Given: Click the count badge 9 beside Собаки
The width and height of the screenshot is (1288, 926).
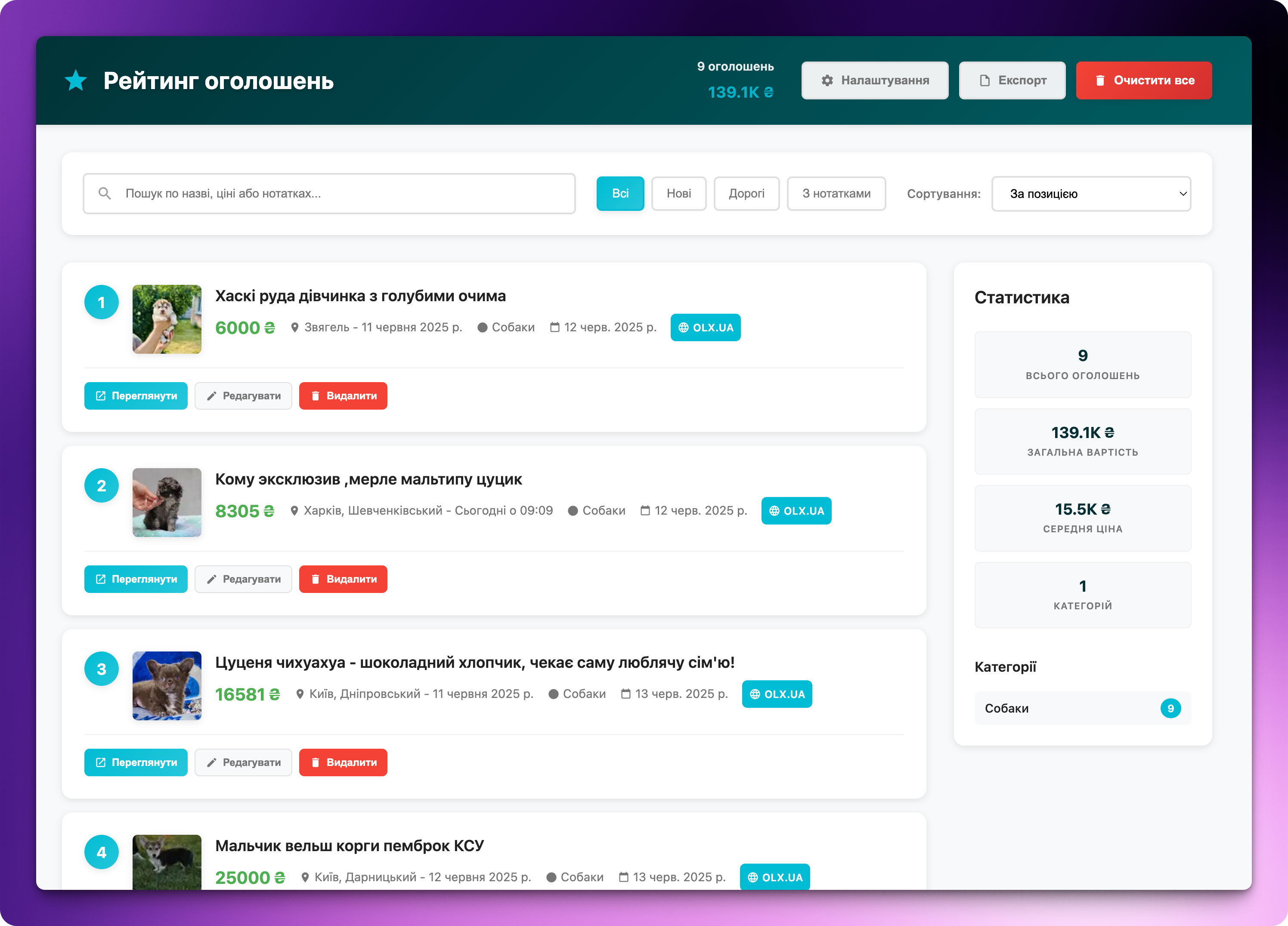Looking at the screenshot, I should pos(1170,709).
